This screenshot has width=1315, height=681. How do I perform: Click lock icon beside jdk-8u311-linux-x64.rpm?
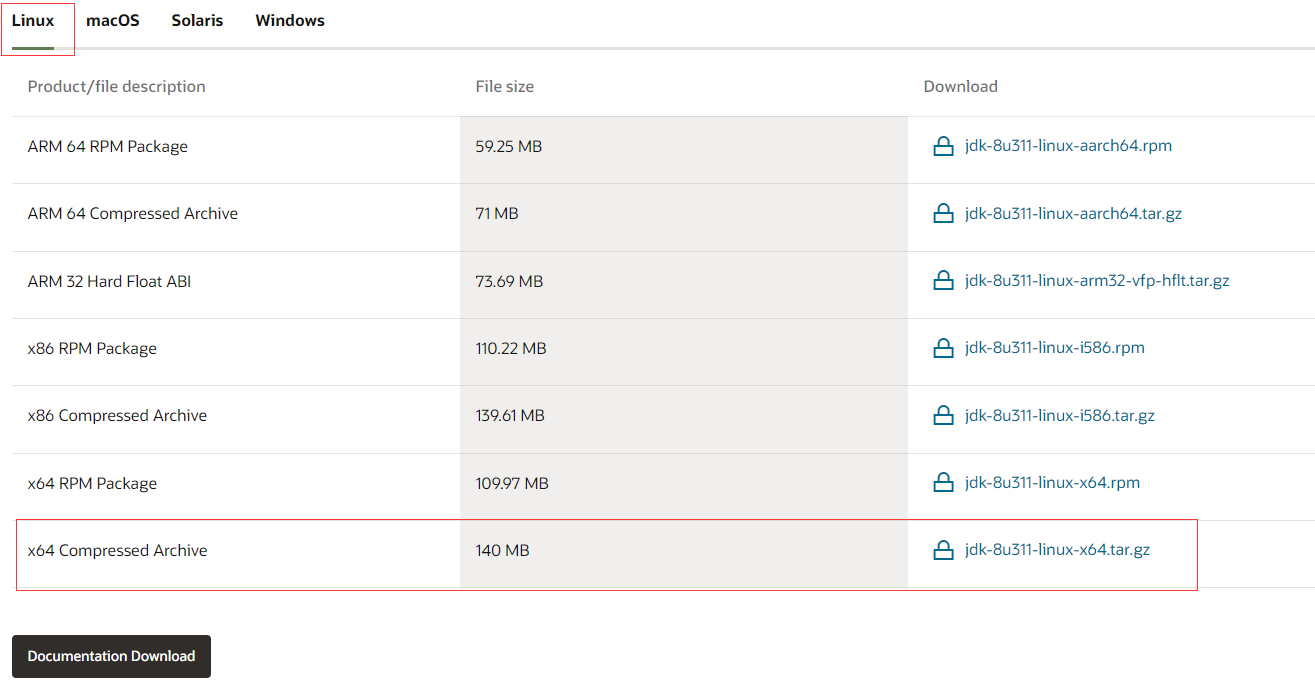(x=942, y=484)
